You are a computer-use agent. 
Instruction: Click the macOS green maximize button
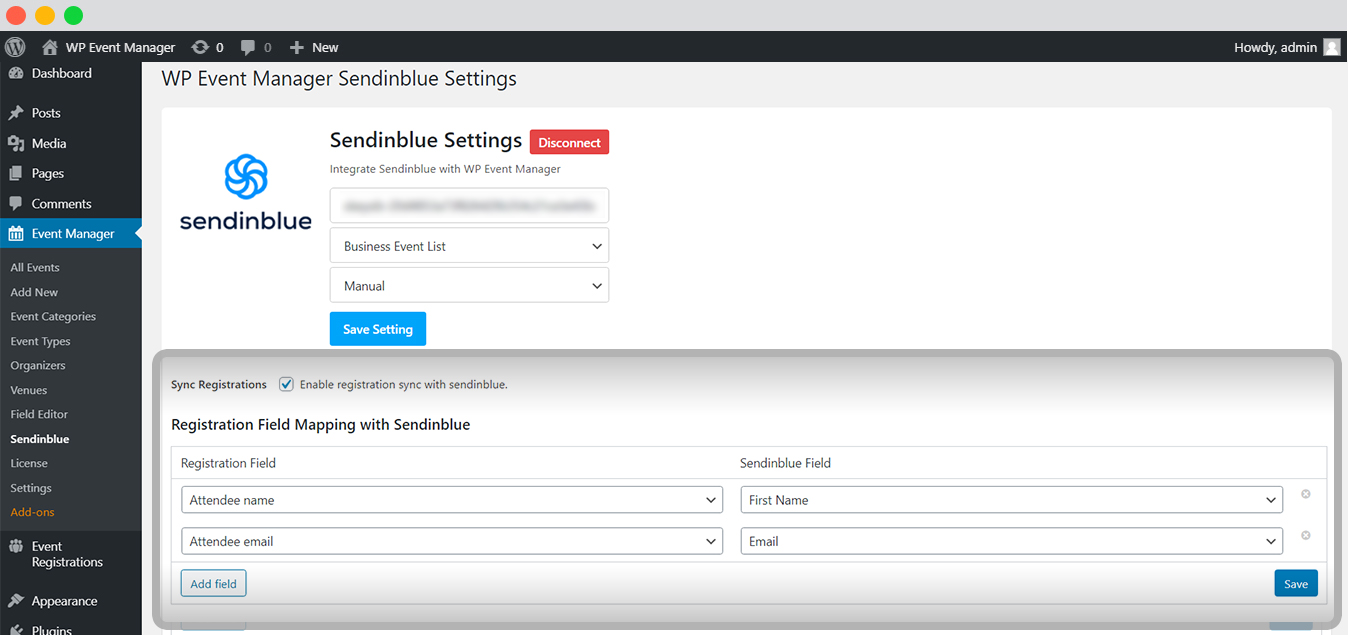[73, 15]
